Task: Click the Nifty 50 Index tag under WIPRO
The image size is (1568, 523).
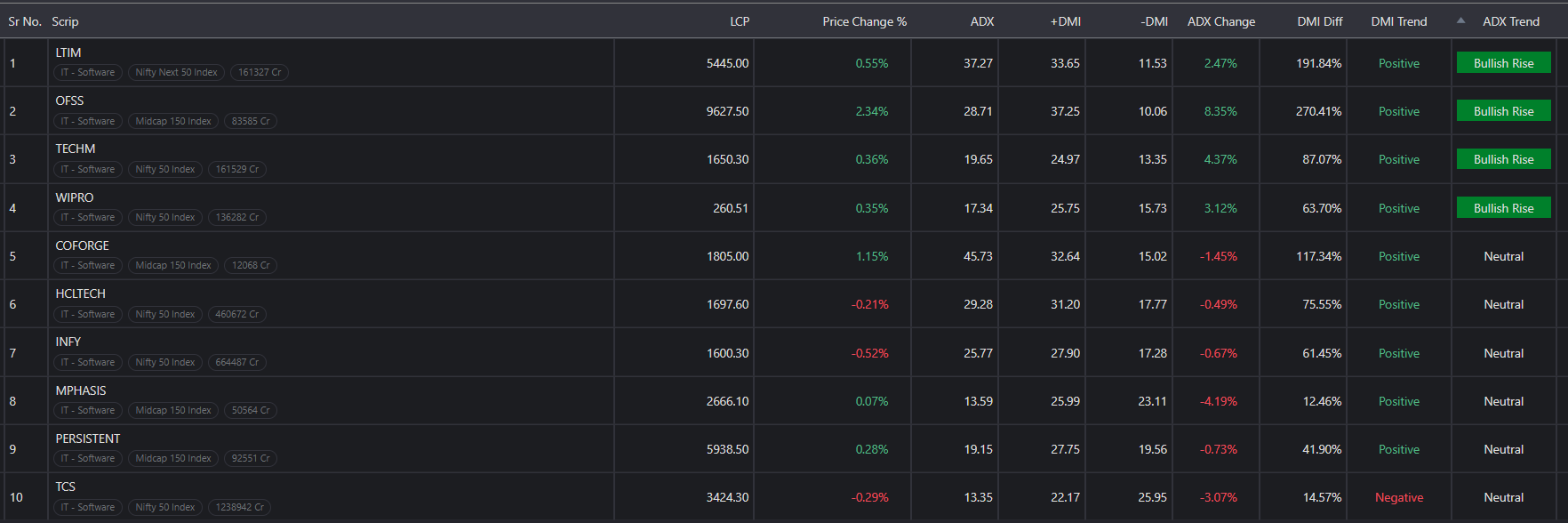Action: 165,217
